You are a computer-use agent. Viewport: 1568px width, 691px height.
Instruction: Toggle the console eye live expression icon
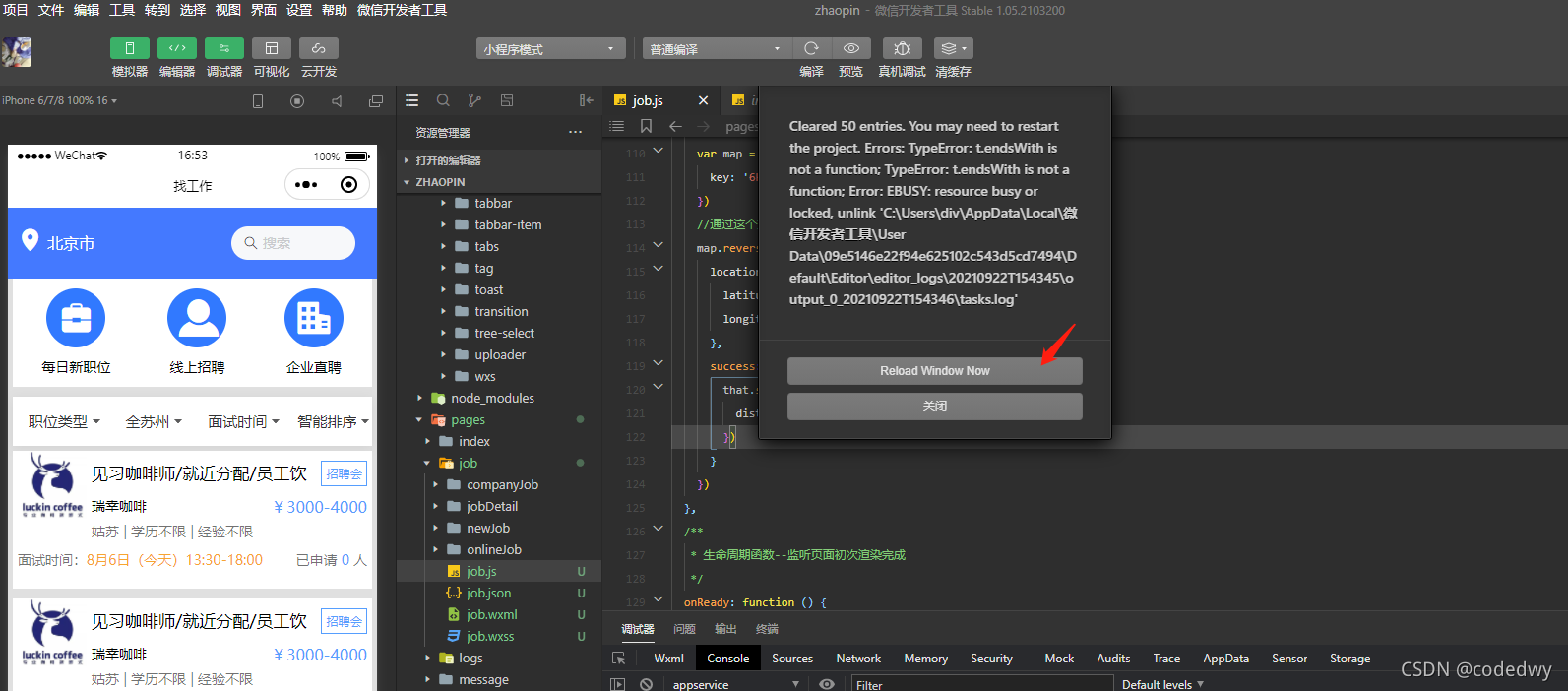coord(827,684)
